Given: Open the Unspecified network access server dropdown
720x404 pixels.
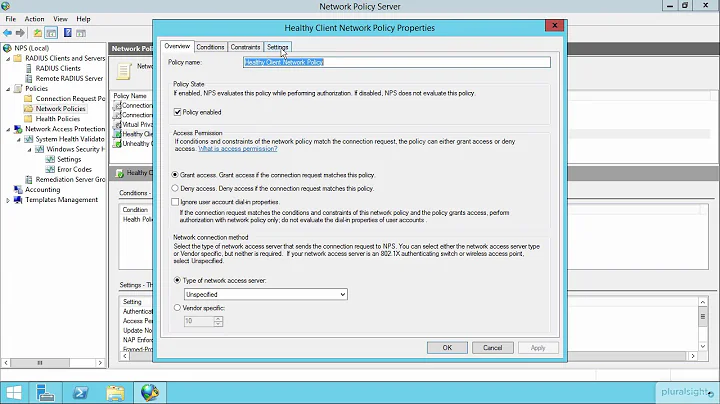Looking at the screenshot, I should (x=265, y=294).
